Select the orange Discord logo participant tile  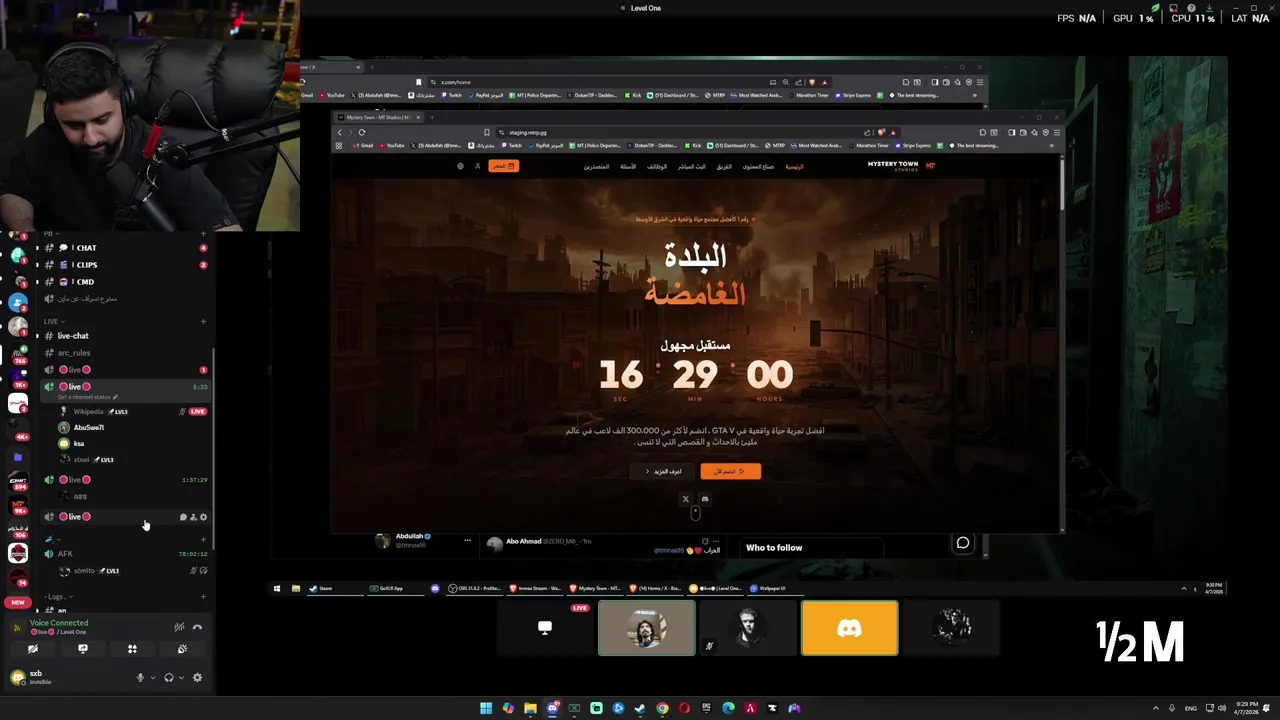click(x=849, y=628)
